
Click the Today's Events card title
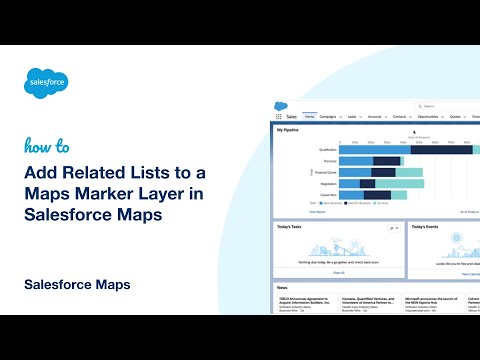coord(425,227)
